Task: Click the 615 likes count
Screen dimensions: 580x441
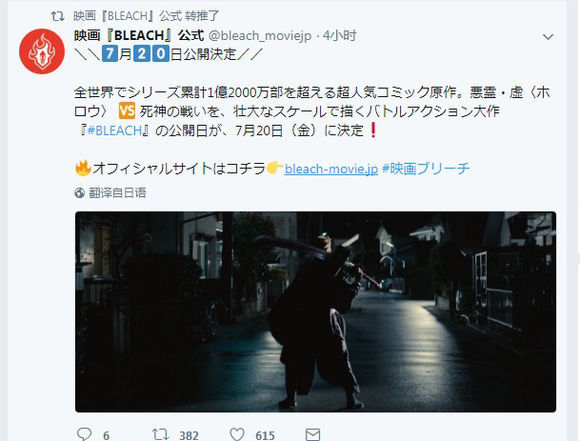Action: [x=265, y=435]
